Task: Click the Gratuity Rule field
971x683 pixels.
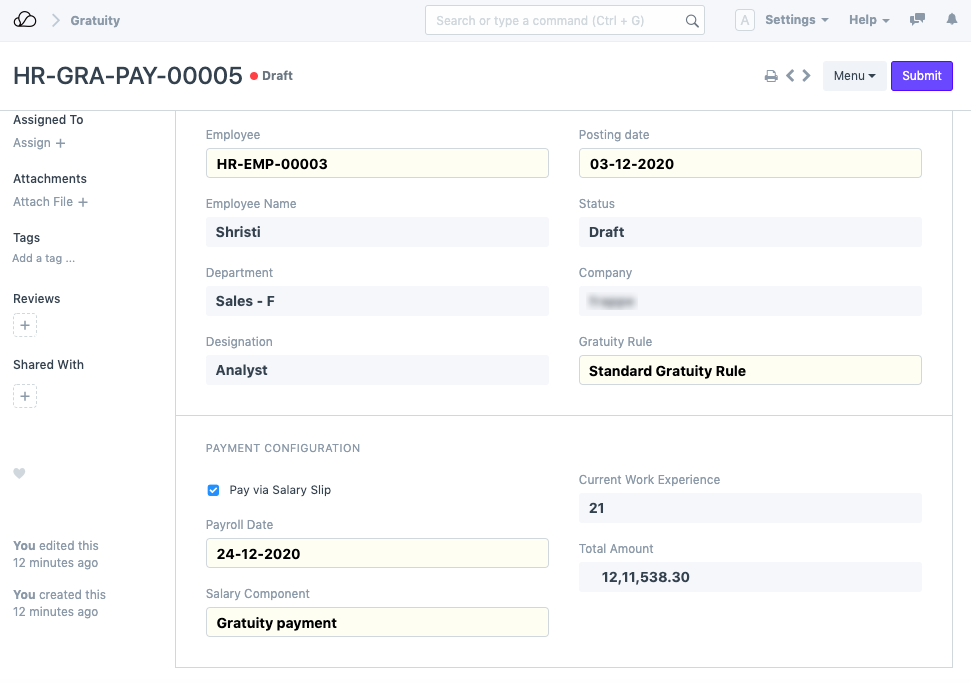Action: click(x=749, y=371)
